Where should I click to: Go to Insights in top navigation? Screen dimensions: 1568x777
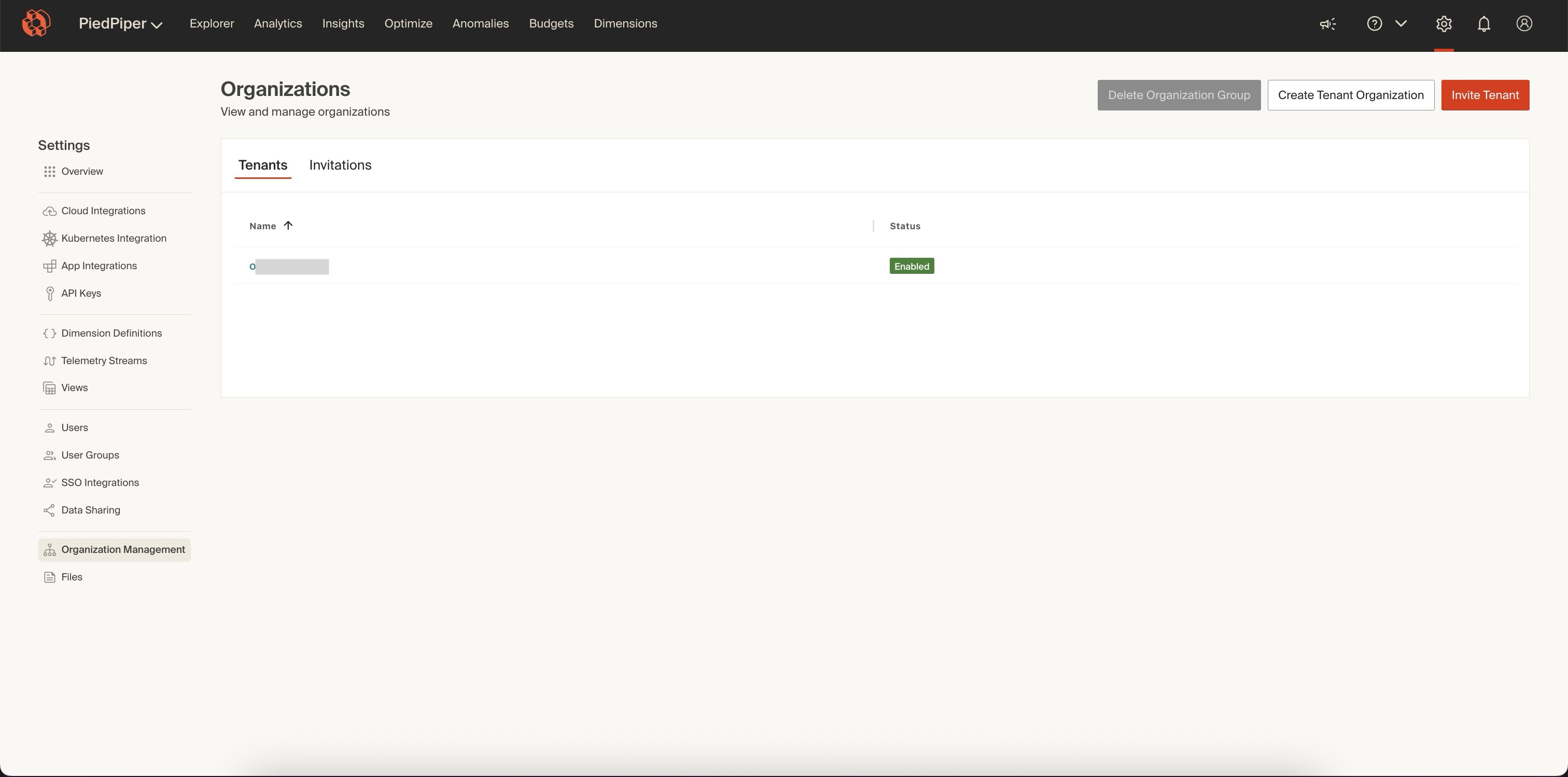(343, 24)
